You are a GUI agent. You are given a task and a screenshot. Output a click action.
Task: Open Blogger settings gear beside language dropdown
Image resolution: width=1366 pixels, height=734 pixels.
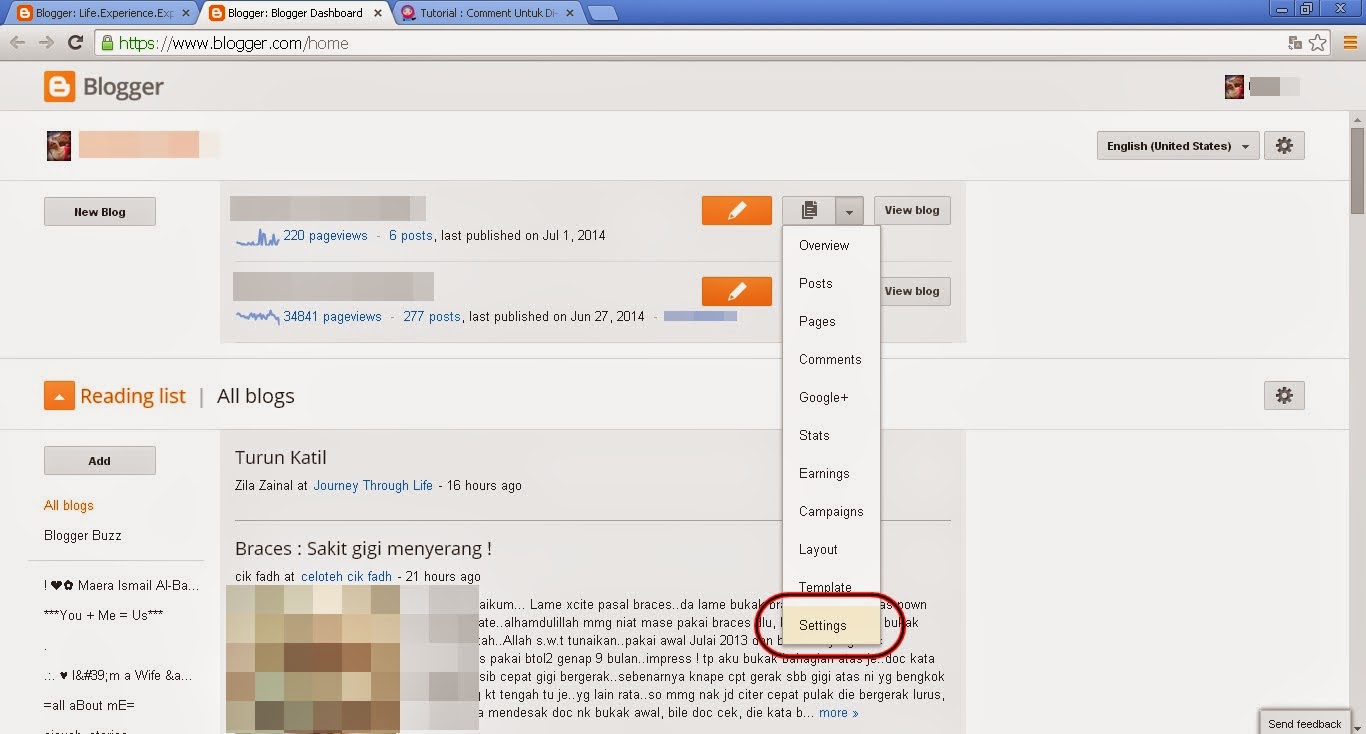(1284, 146)
